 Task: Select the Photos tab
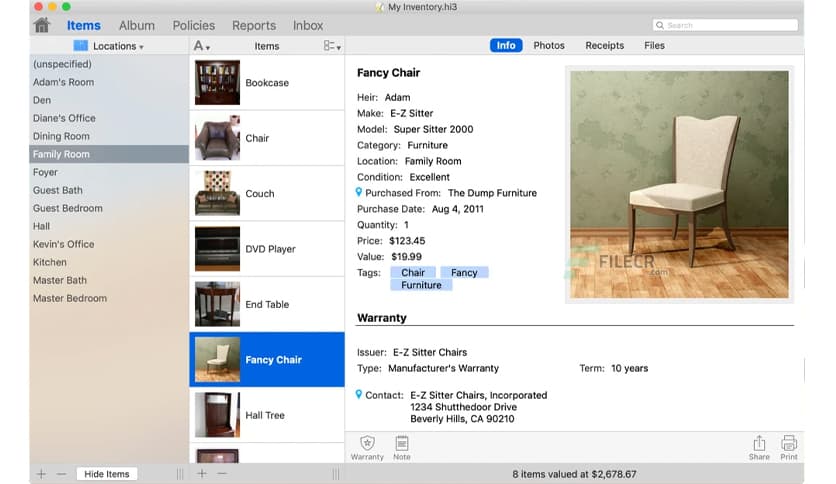click(x=549, y=45)
